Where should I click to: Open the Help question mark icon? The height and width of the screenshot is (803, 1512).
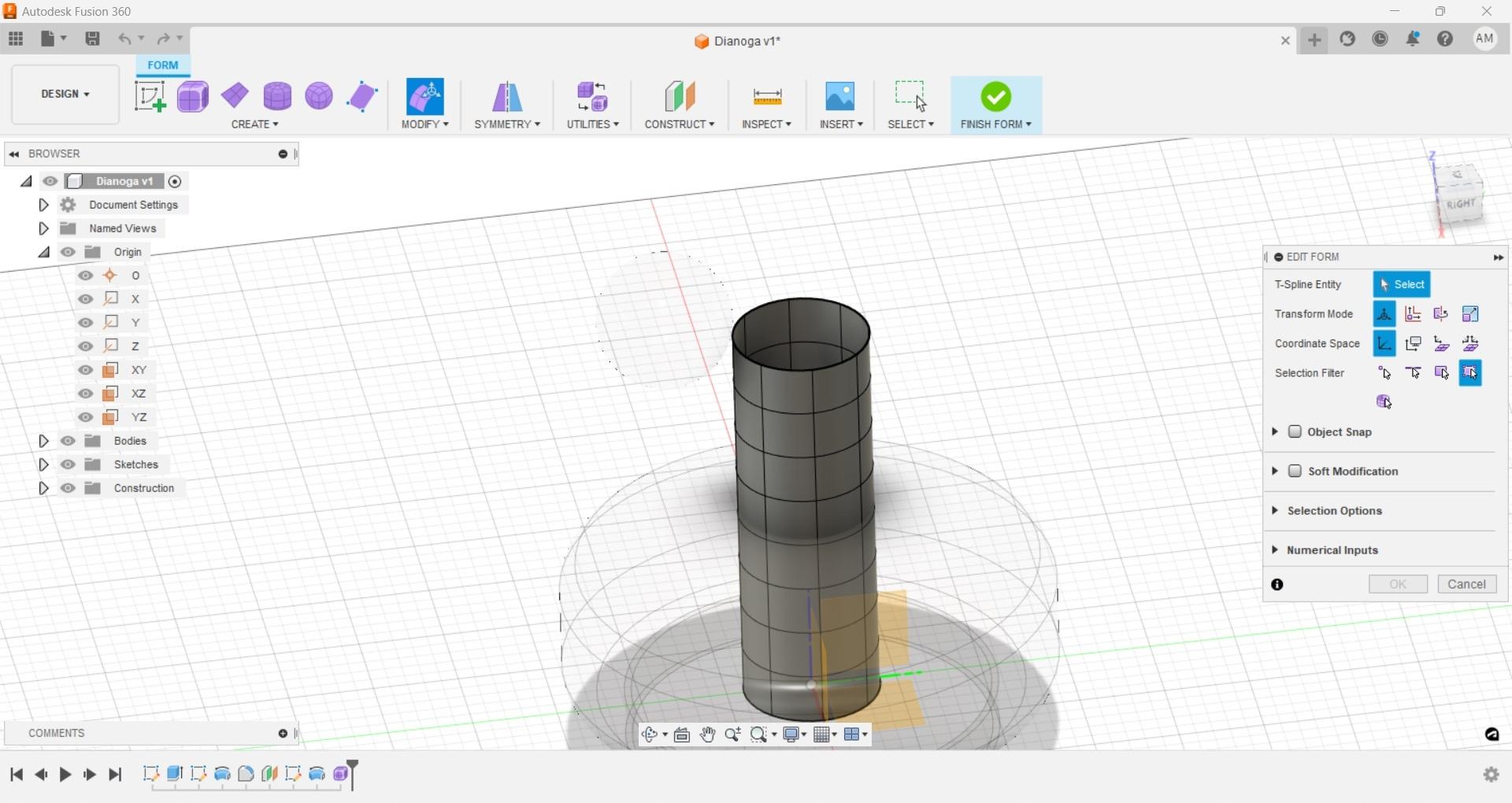[1445, 39]
